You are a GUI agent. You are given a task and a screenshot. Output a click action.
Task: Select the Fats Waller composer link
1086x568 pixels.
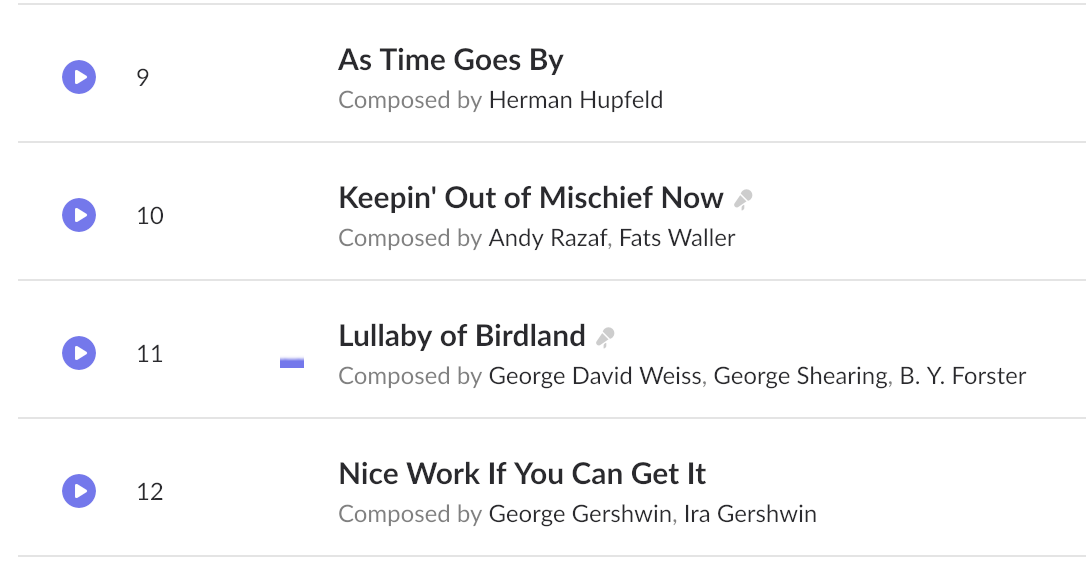click(677, 238)
